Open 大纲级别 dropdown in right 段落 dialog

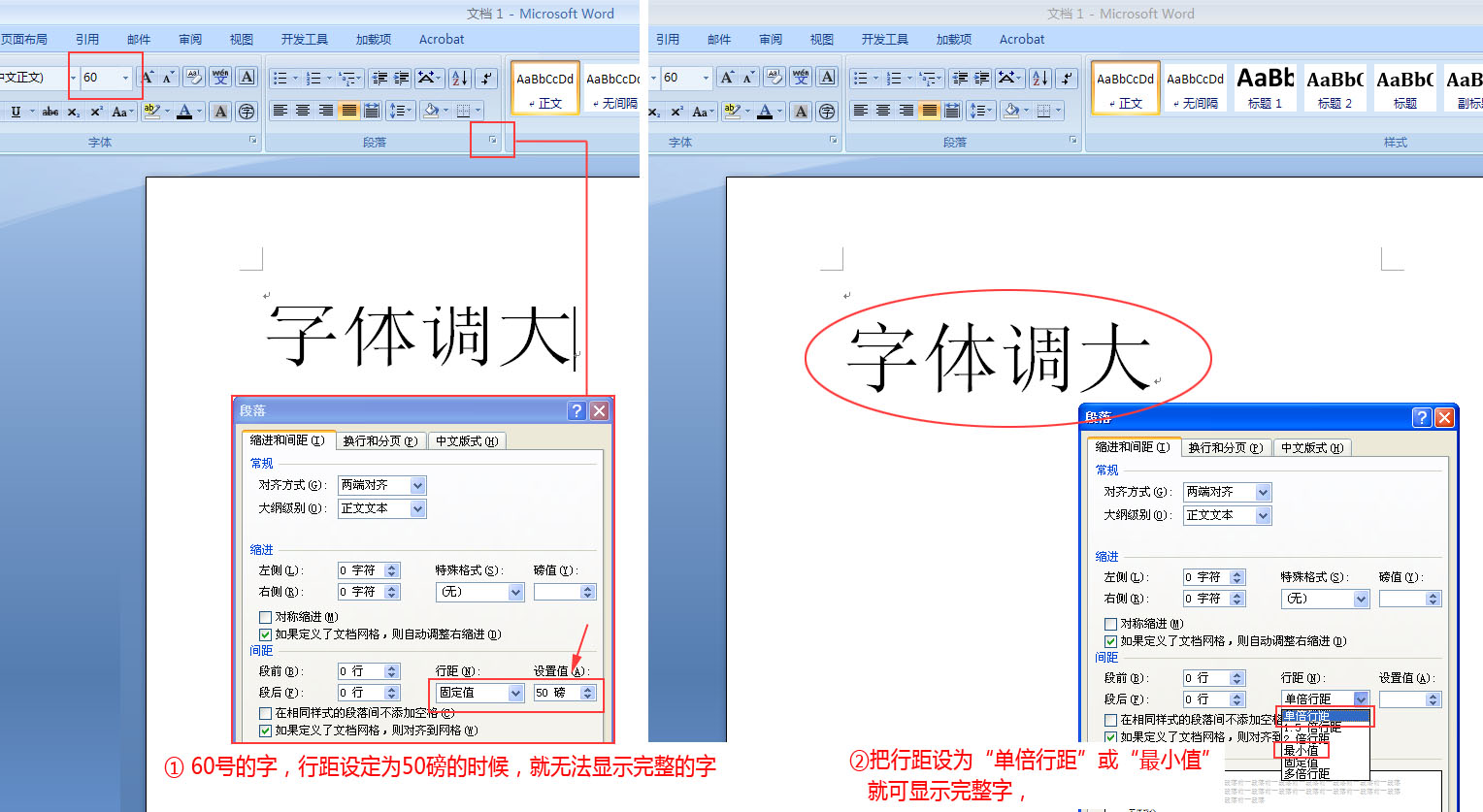(1264, 515)
